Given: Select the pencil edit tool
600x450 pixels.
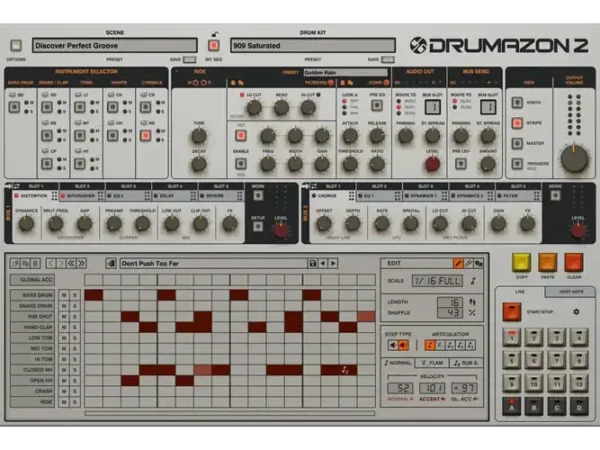Looking at the screenshot, I should pos(458,263).
